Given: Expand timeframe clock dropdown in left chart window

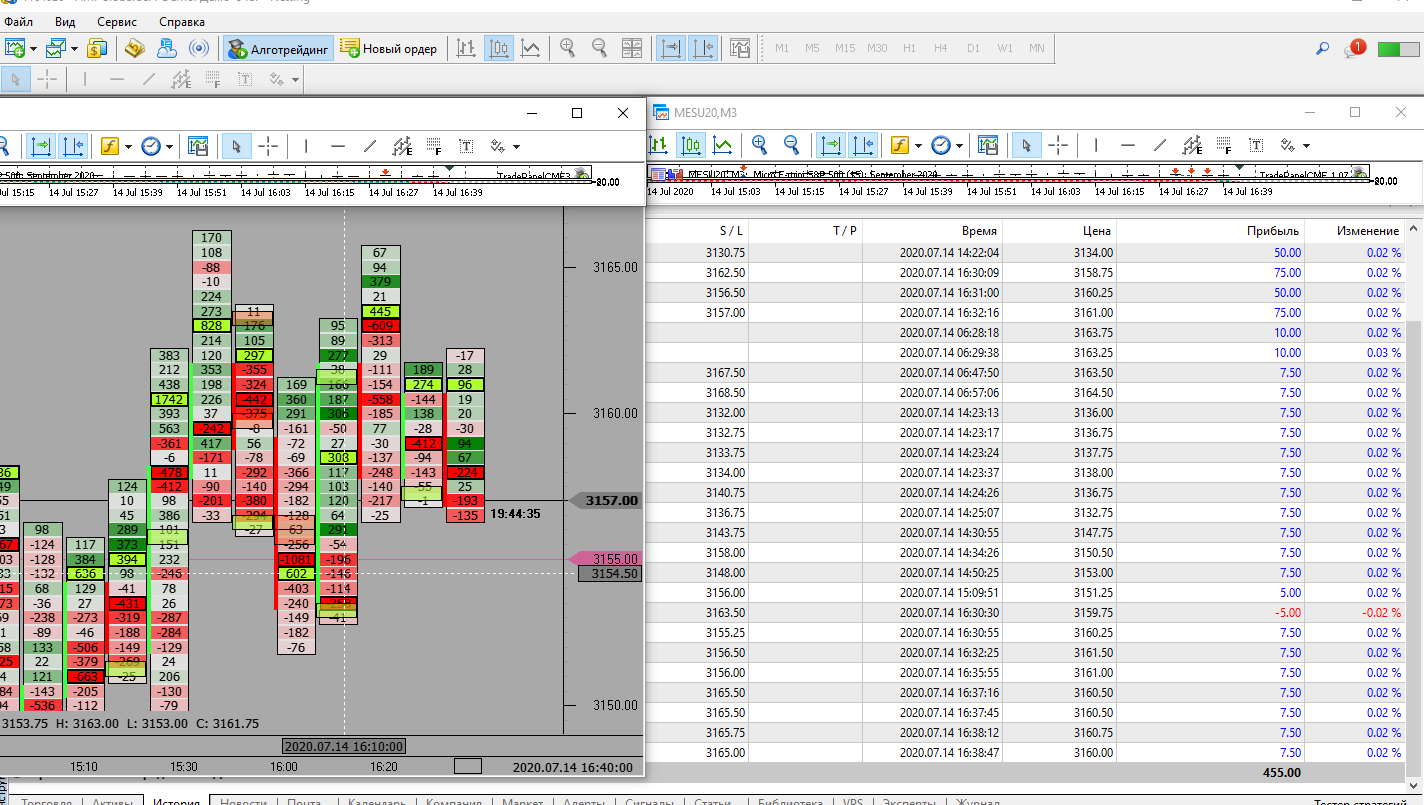Looking at the screenshot, I should [x=169, y=146].
